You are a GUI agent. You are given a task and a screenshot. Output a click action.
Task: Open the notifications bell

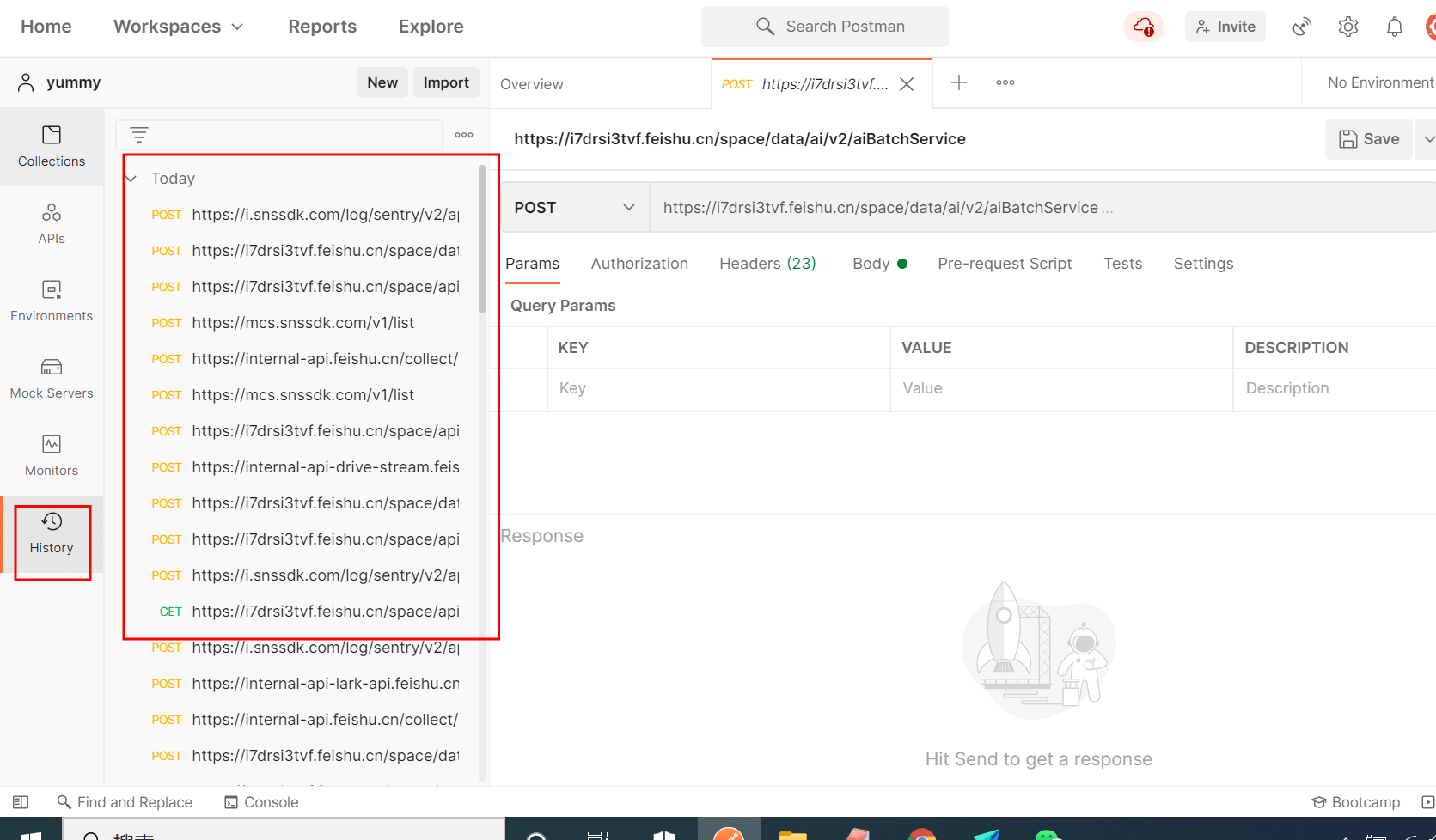[1395, 27]
